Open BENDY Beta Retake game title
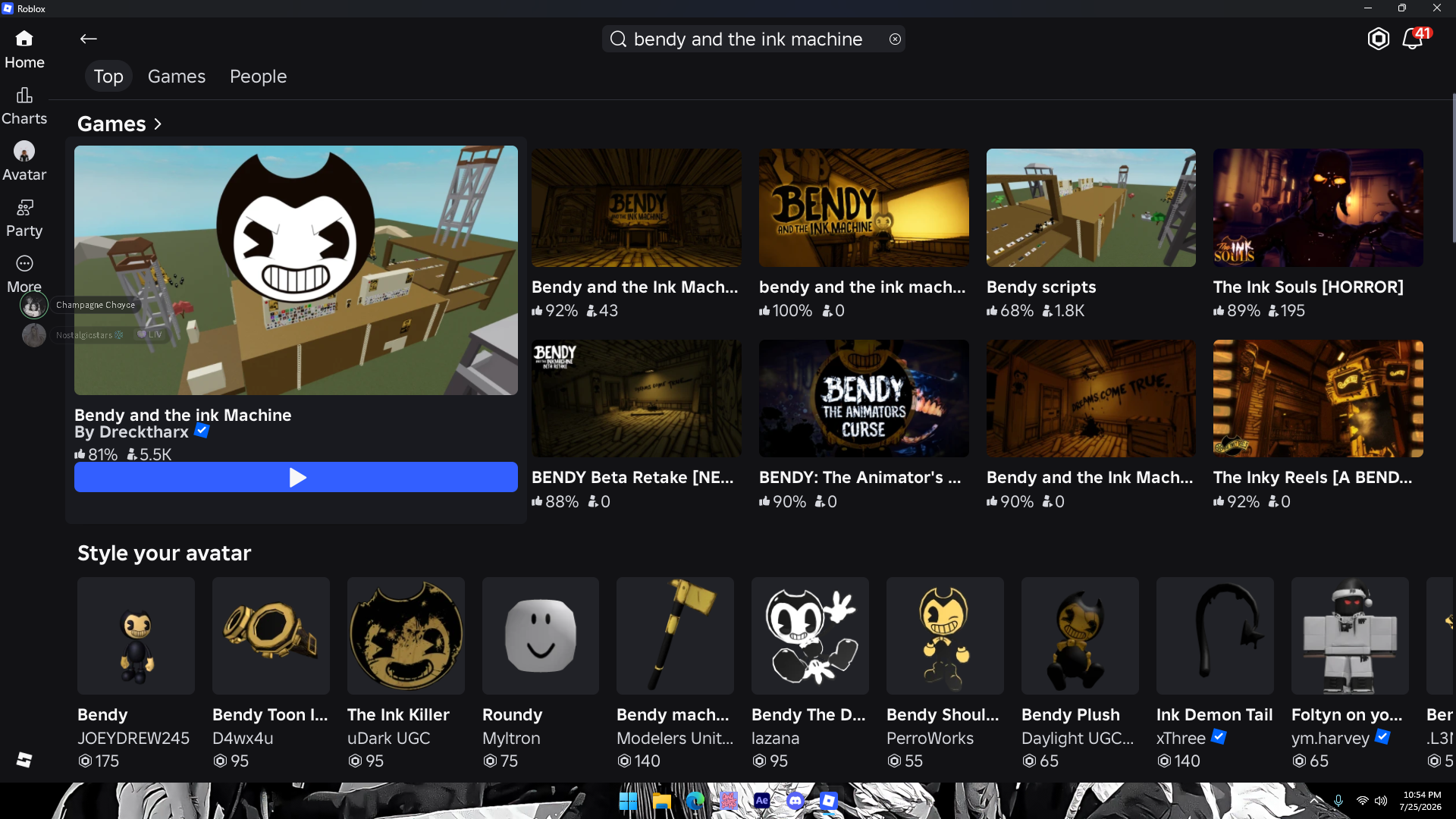Image resolution: width=1456 pixels, height=819 pixels. 632,477
